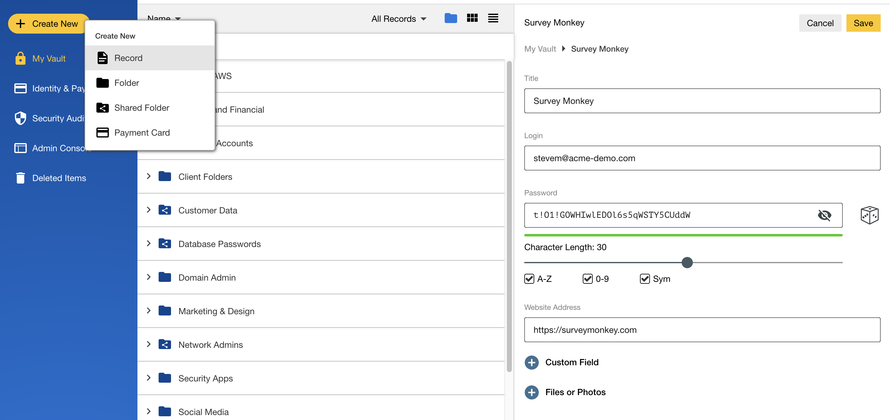Click the Login email input field
The height and width of the screenshot is (420, 890).
coord(702,158)
